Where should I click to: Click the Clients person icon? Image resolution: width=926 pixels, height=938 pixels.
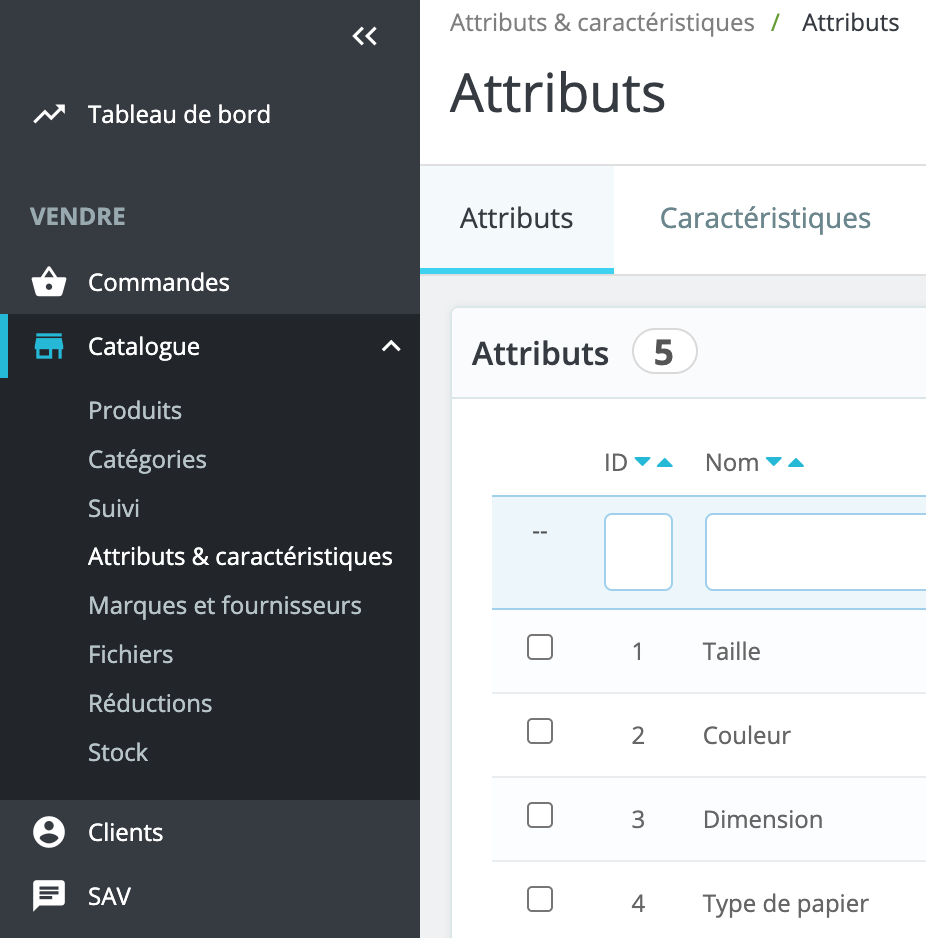point(49,833)
